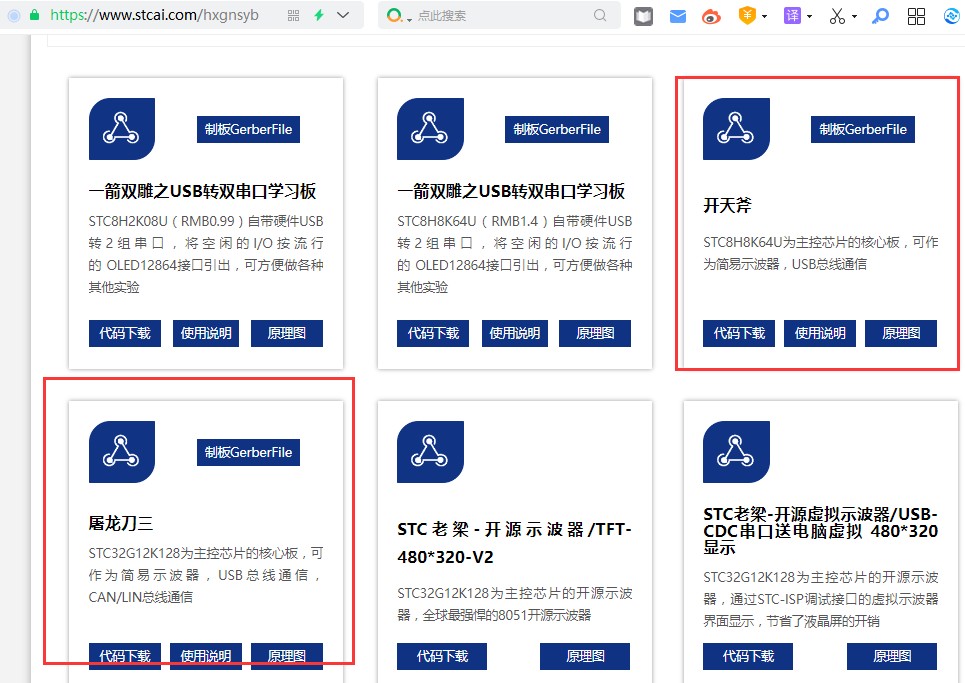Click the scissors screenshot icon
This screenshot has width=965, height=683.
[837, 16]
